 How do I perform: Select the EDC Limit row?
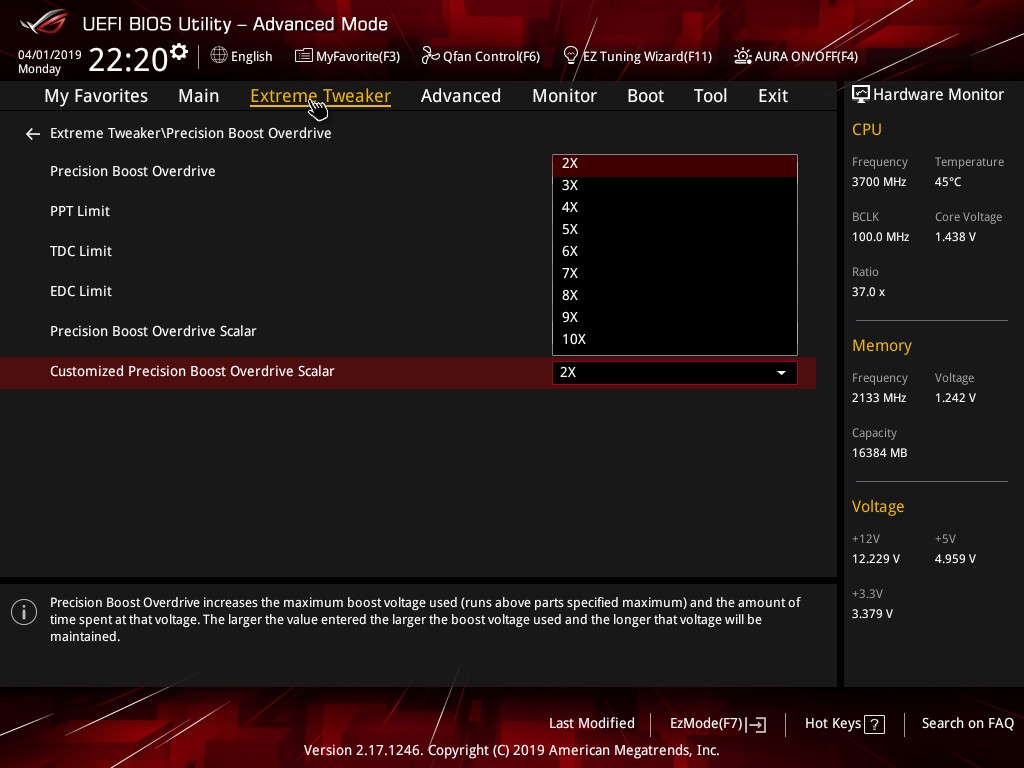click(x=81, y=291)
